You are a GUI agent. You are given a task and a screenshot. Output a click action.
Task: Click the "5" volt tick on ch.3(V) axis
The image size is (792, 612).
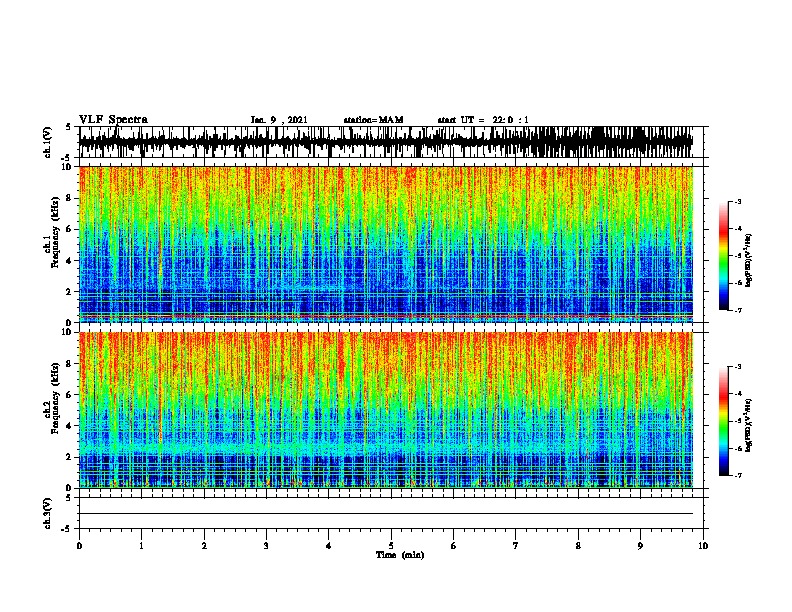pos(69,498)
